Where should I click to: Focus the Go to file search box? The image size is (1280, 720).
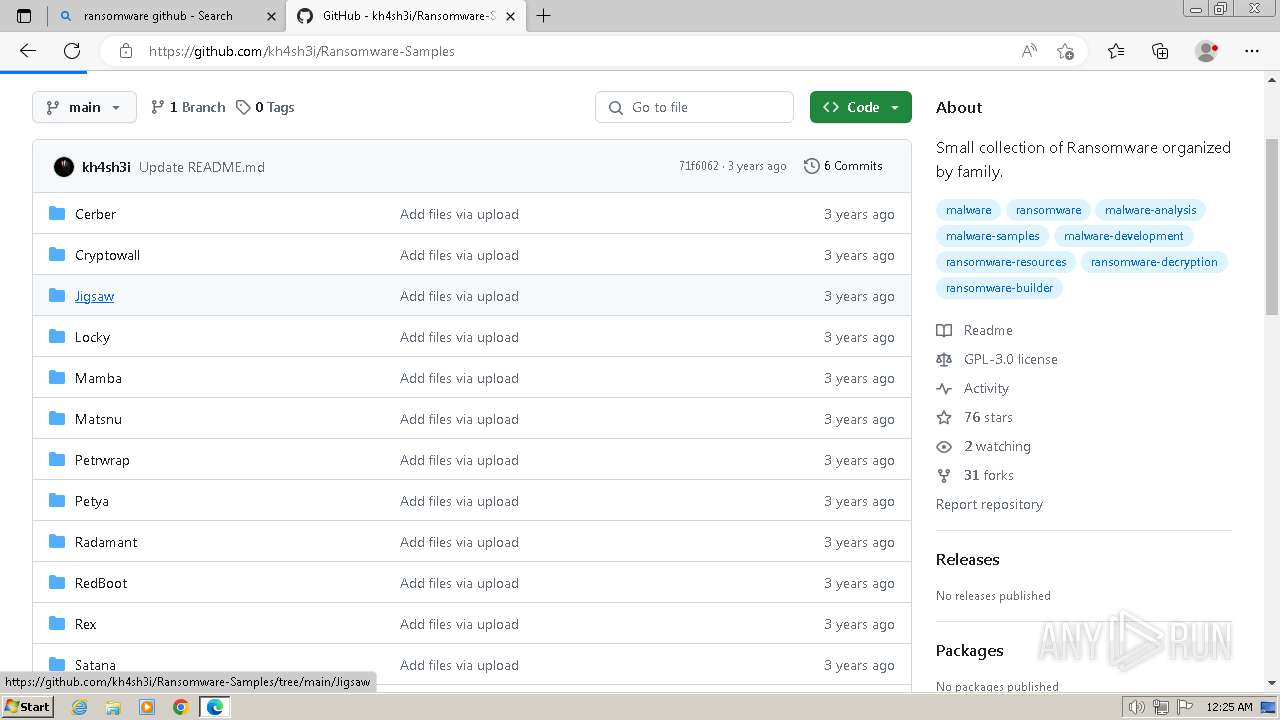(695, 107)
